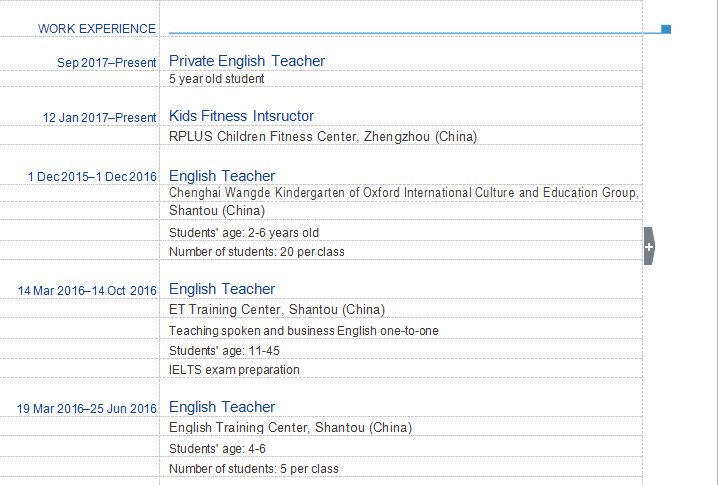
Task: Click the 19 Mar 2016–25 Jun 2016 date
Action: point(87,408)
